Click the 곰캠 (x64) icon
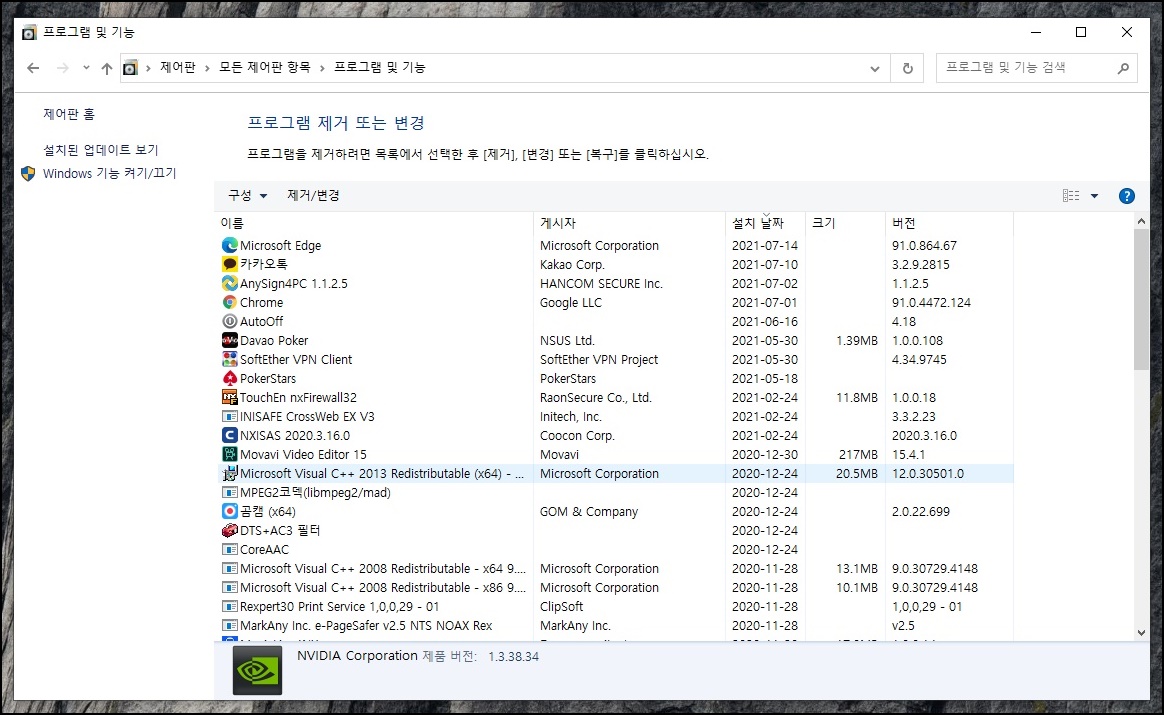1164x715 pixels. click(x=230, y=512)
